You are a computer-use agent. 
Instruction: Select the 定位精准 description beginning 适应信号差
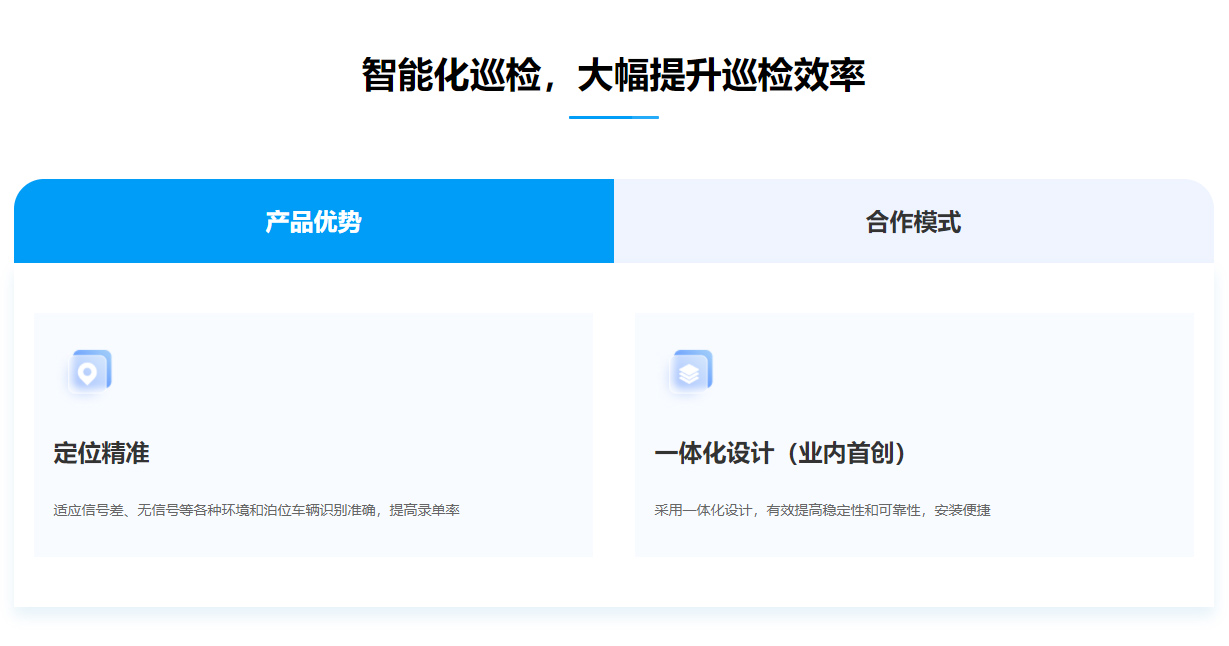coord(256,510)
